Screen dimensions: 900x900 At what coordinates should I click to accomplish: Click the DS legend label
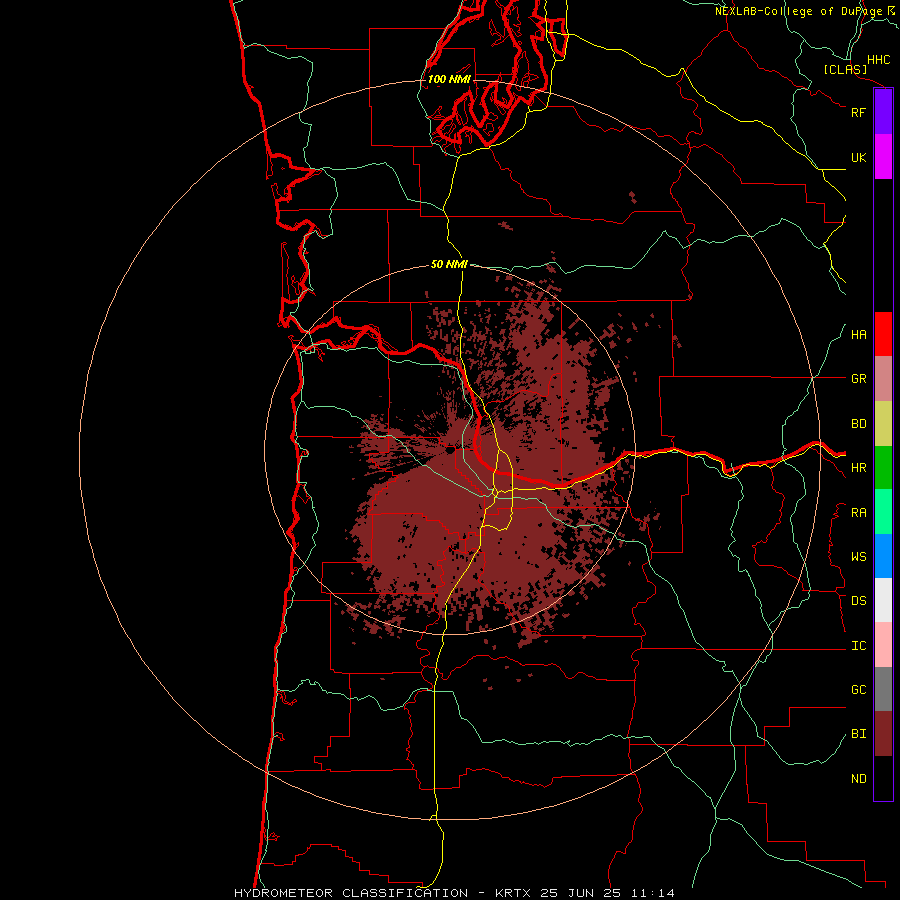(858, 601)
